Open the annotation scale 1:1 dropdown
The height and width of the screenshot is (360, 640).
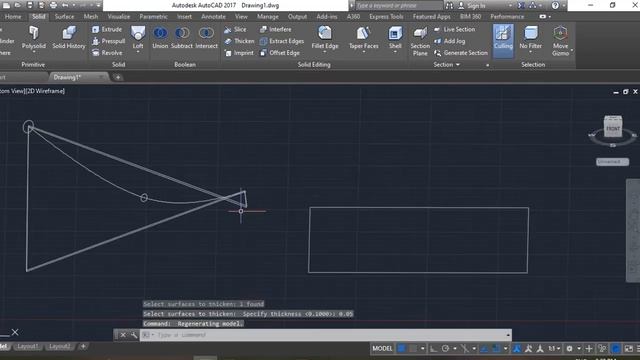[554, 349]
